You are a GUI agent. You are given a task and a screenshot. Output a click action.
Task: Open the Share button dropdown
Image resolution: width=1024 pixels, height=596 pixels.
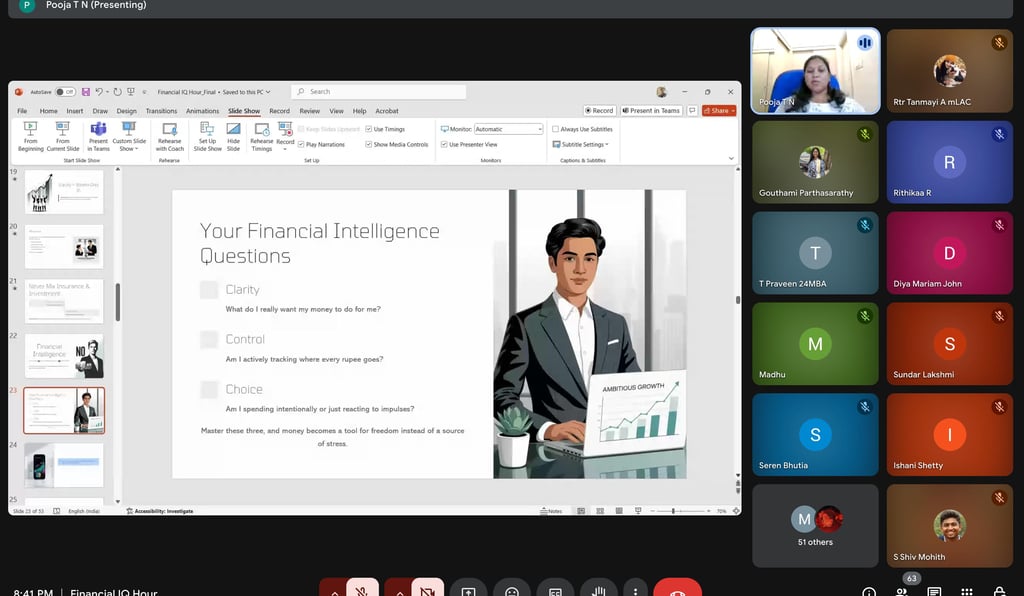(733, 110)
